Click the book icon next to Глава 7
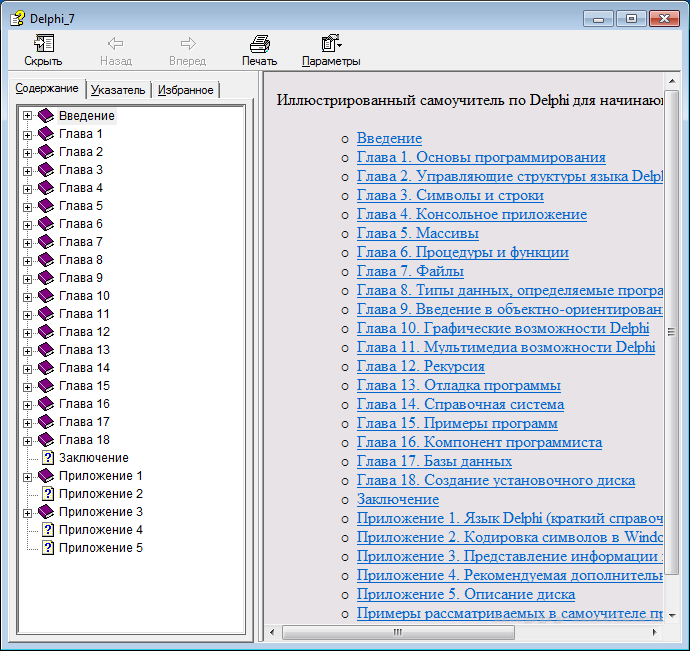The height and width of the screenshot is (651, 690). tap(46, 242)
